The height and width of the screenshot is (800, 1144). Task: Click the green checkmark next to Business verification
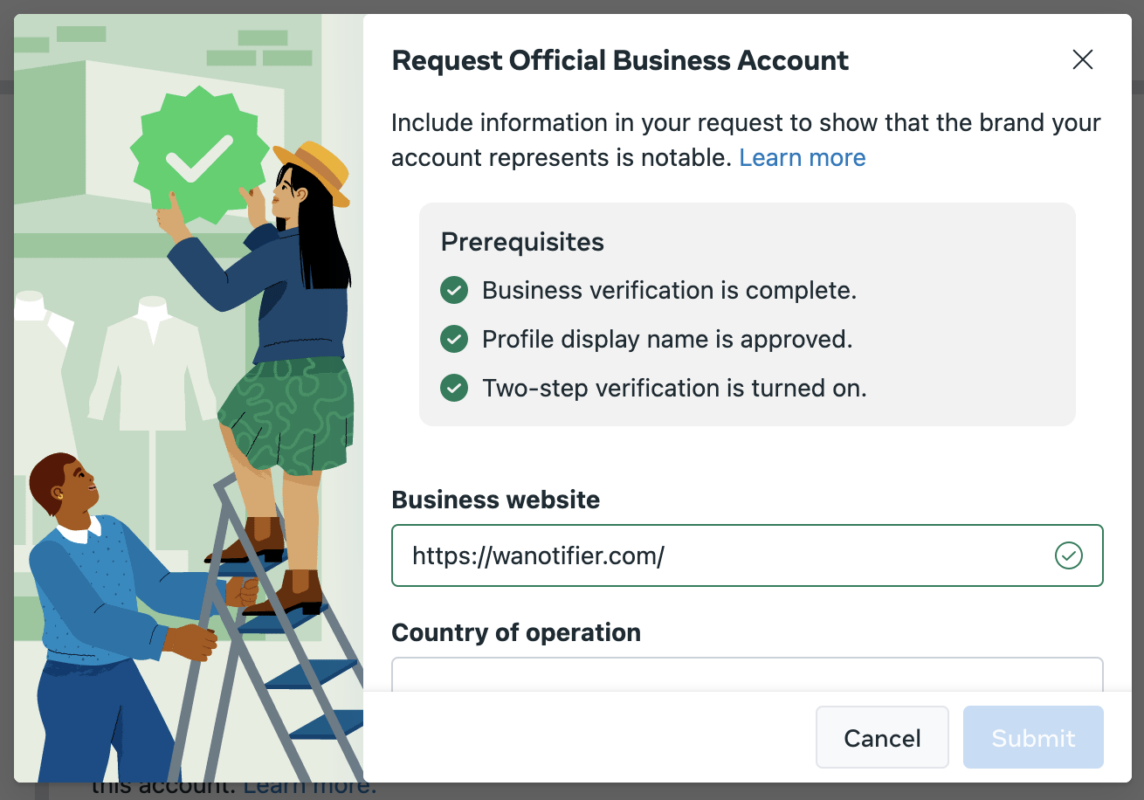[x=454, y=290]
